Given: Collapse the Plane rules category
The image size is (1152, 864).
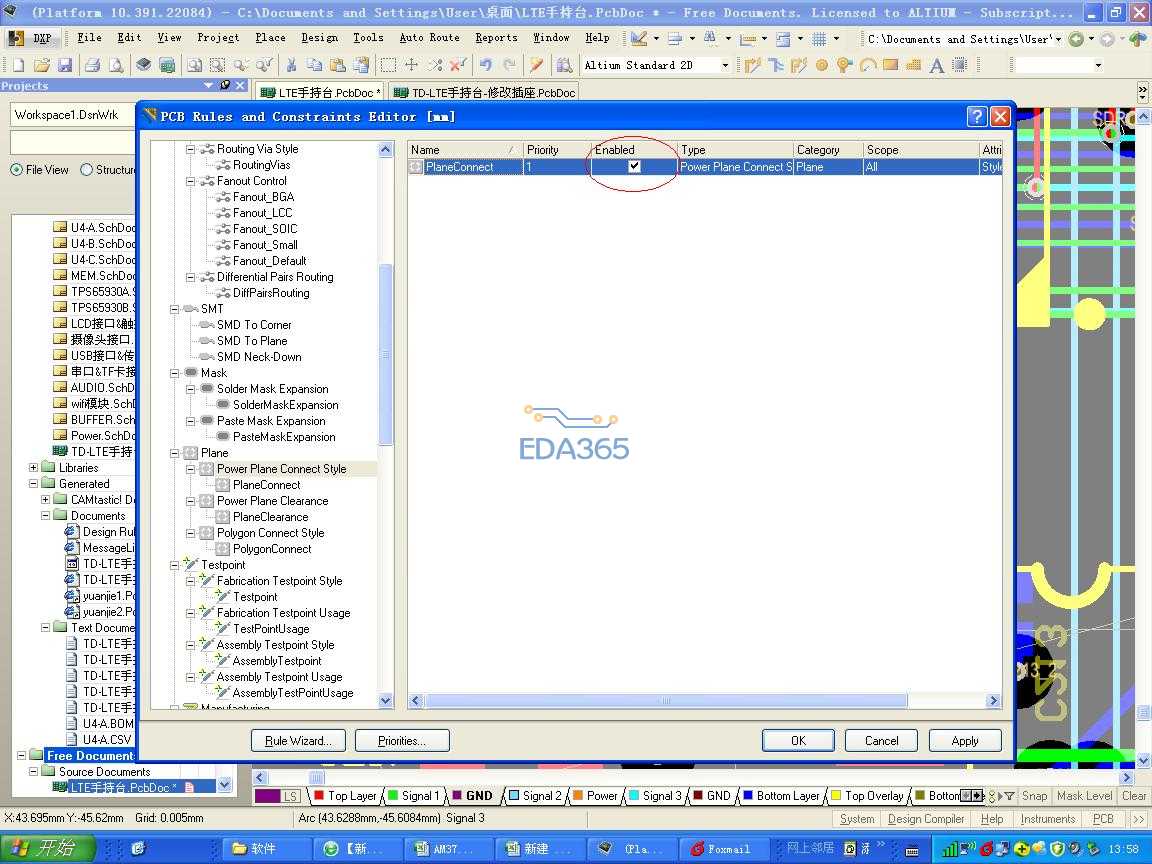Looking at the screenshot, I should pyautogui.click(x=175, y=453).
